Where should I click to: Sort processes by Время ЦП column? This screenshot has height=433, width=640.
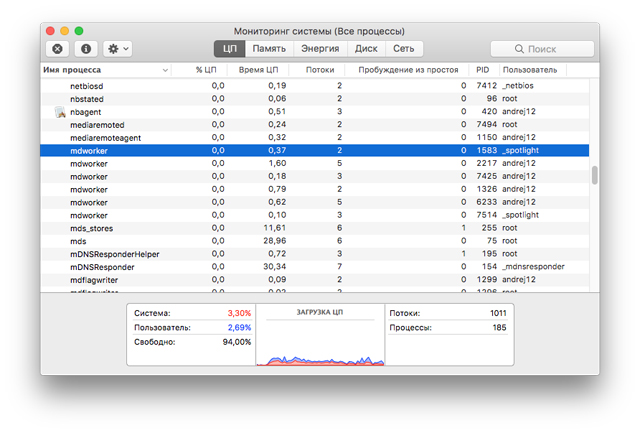point(258,70)
